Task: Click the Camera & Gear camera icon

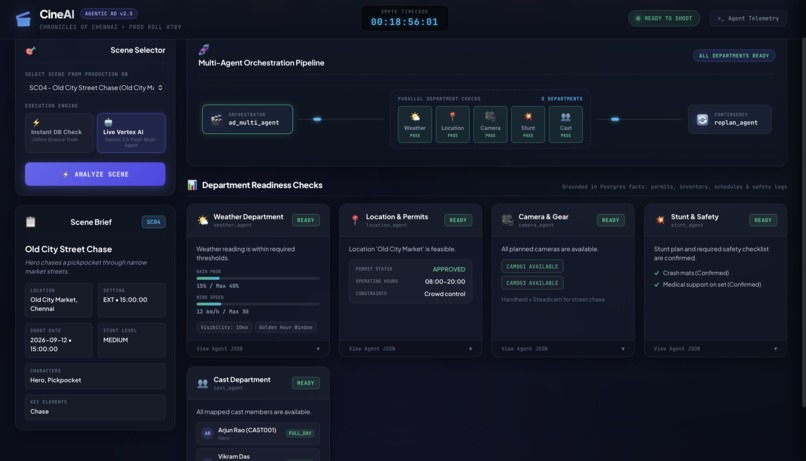Action: (507, 220)
